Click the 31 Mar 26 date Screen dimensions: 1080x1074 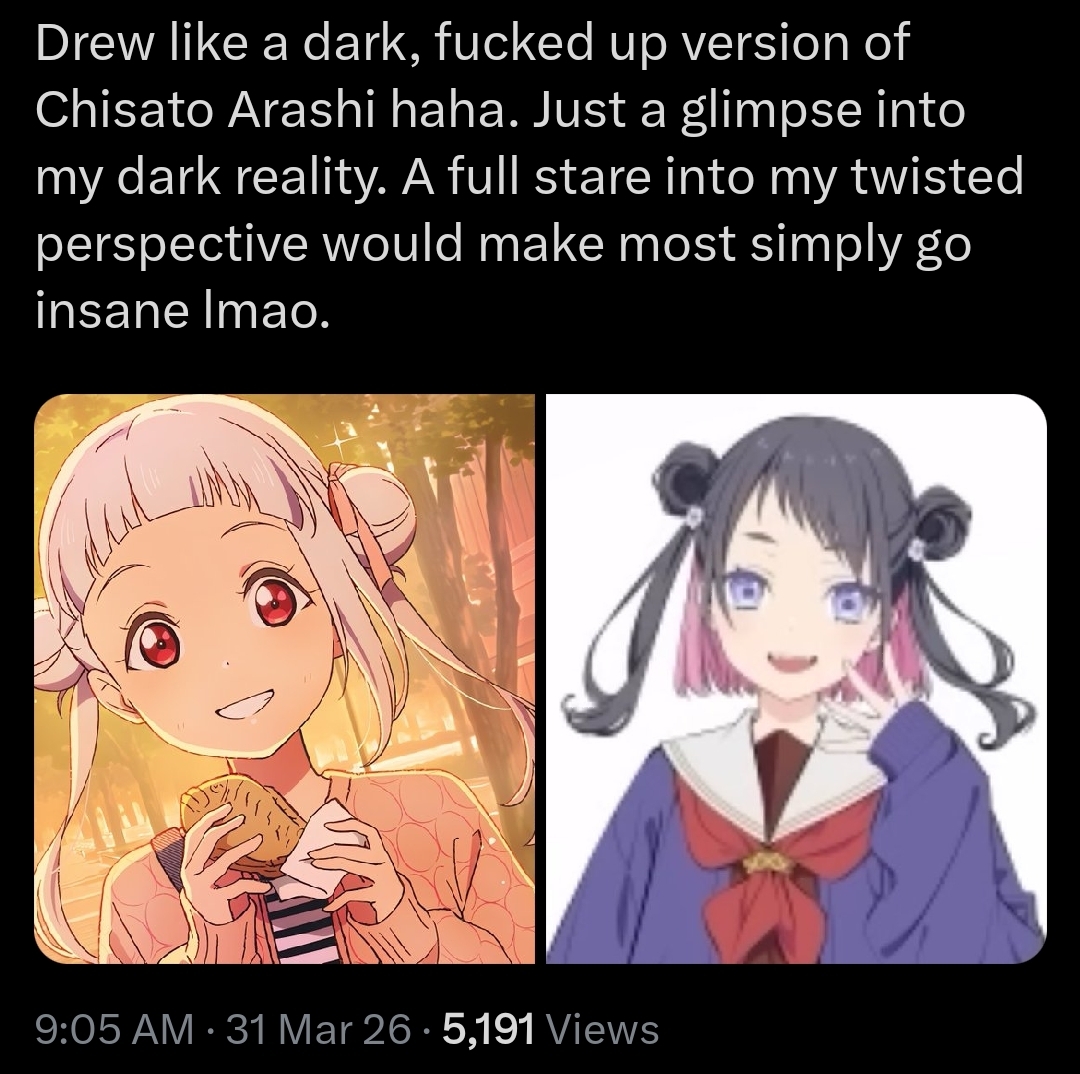pos(318,1030)
